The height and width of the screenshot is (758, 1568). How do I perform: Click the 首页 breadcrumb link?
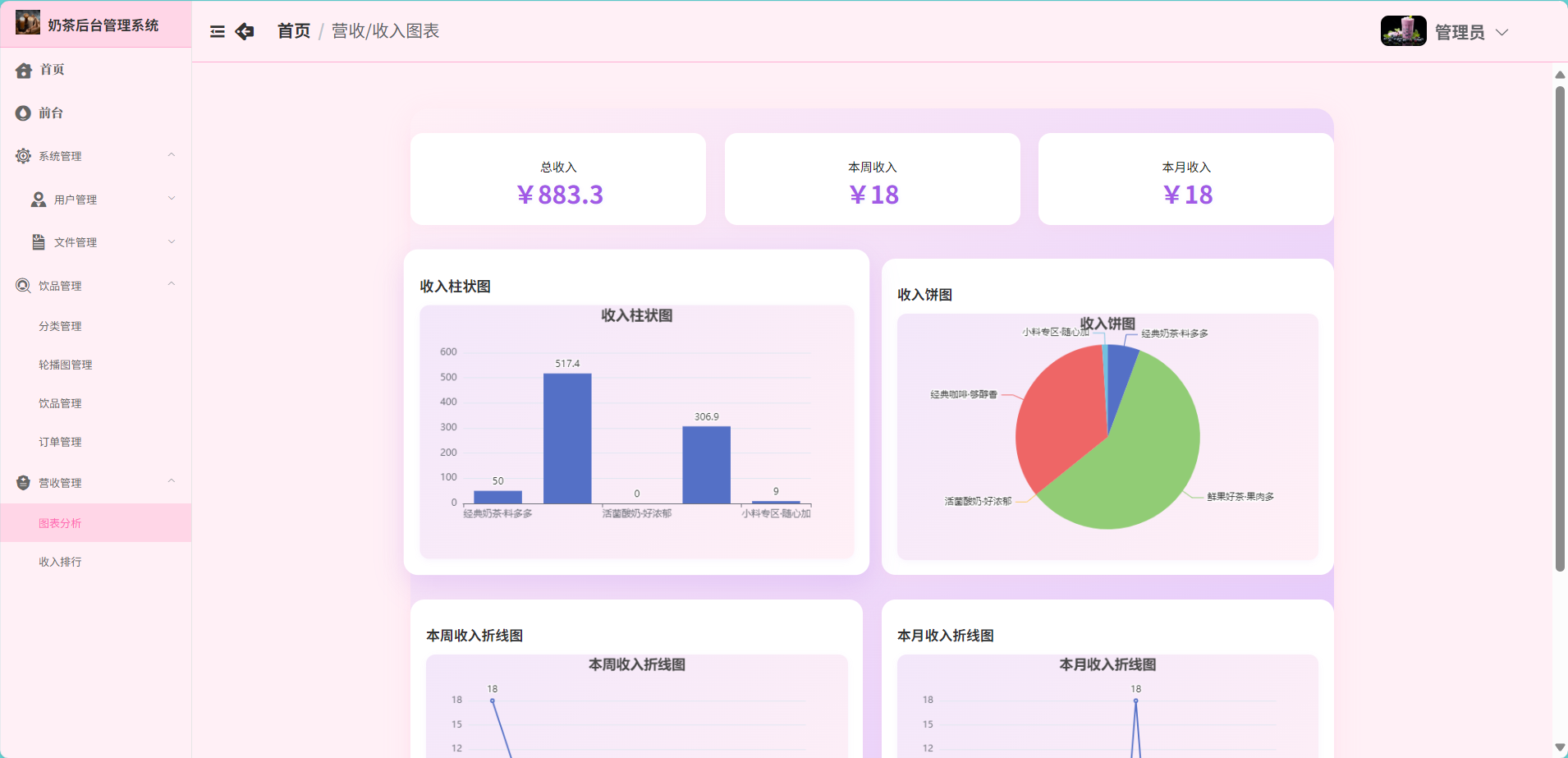(x=292, y=31)
